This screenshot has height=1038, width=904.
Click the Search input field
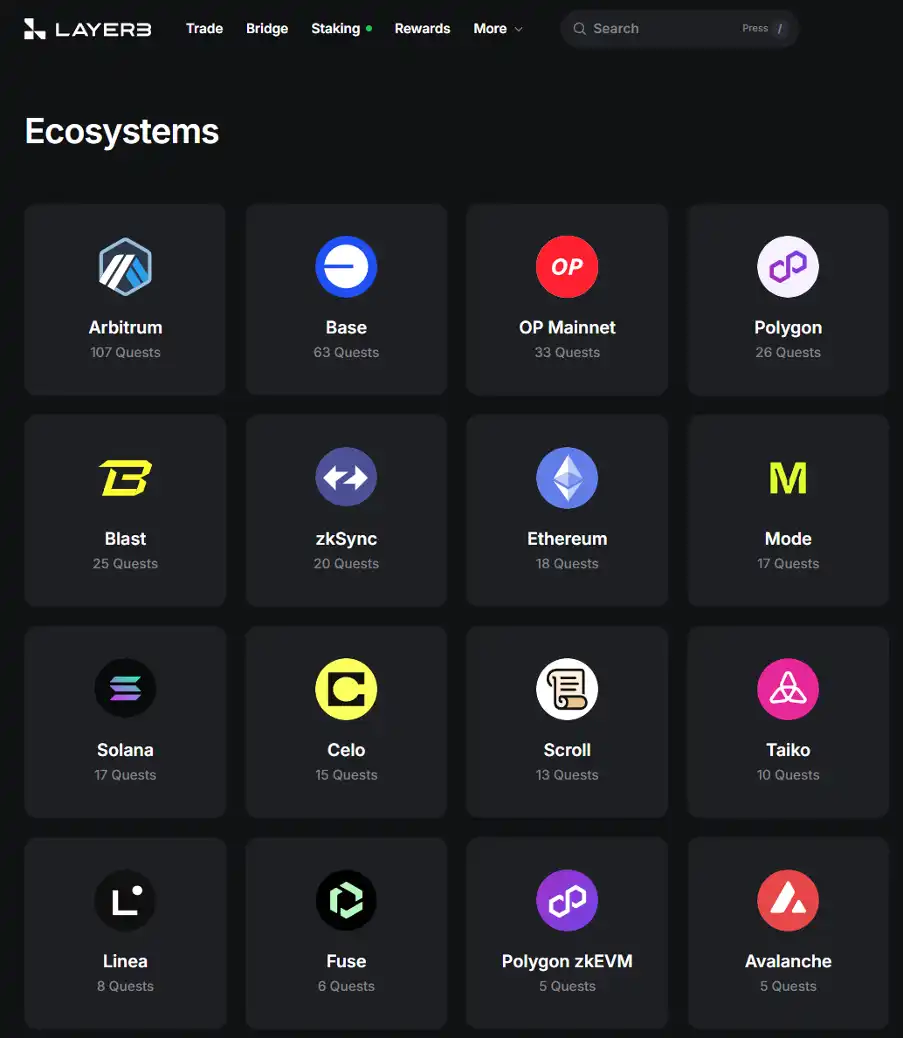pos(679,28)
